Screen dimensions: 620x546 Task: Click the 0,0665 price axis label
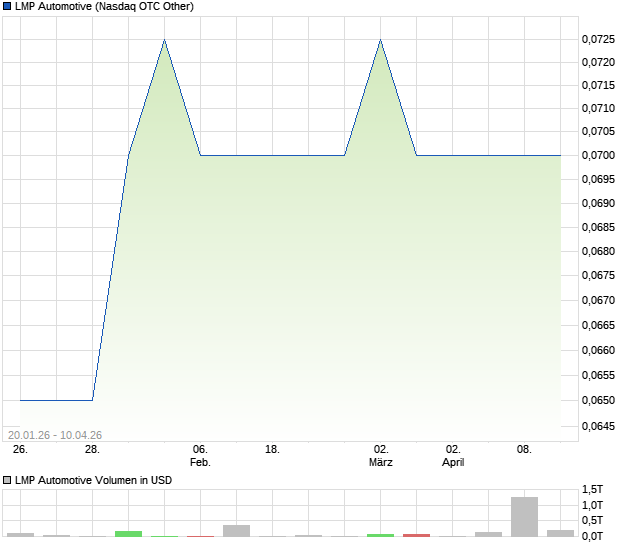[598, 325]
